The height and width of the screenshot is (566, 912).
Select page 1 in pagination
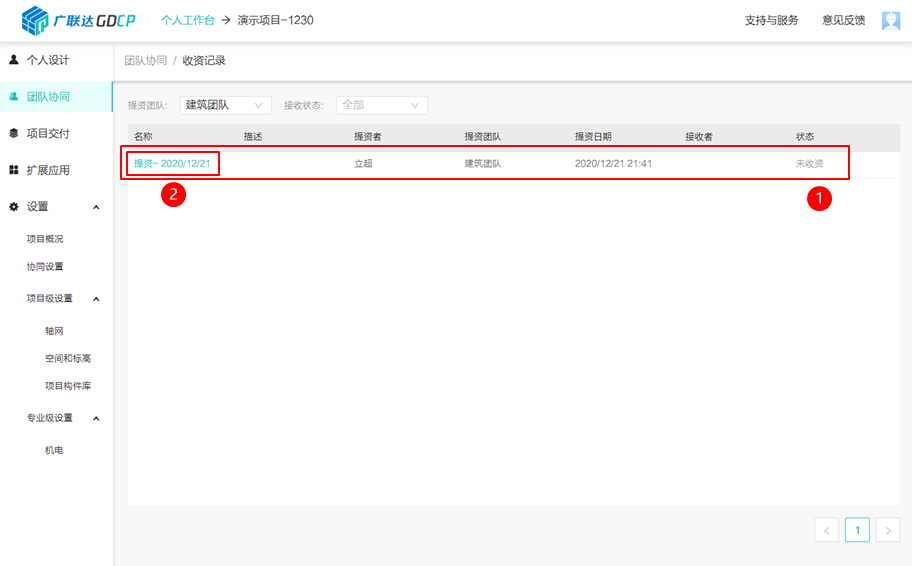click(x=857, y=530)
